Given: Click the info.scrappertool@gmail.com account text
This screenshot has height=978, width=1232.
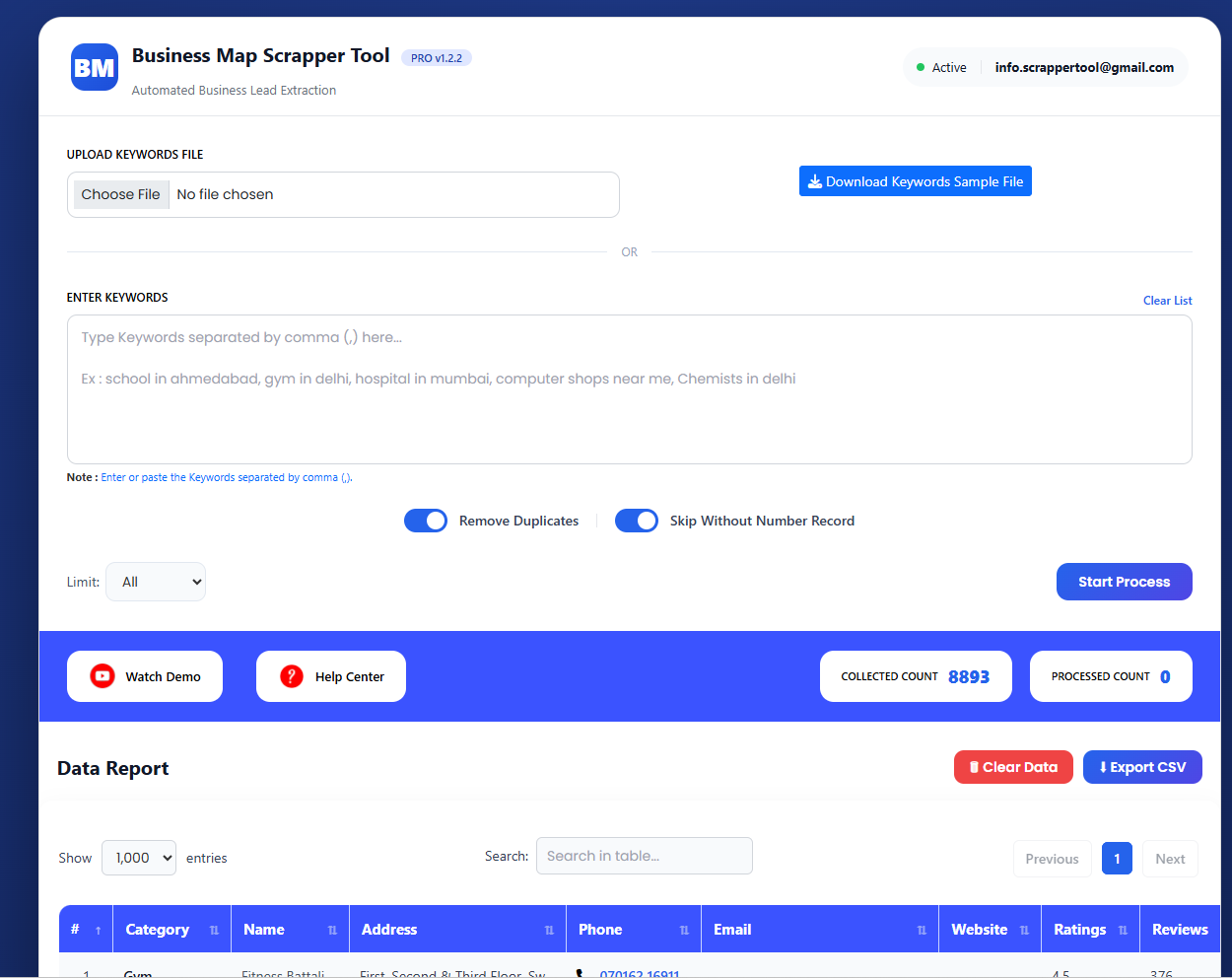Looking at the screenshot, I should click(x=1084, y=67).
